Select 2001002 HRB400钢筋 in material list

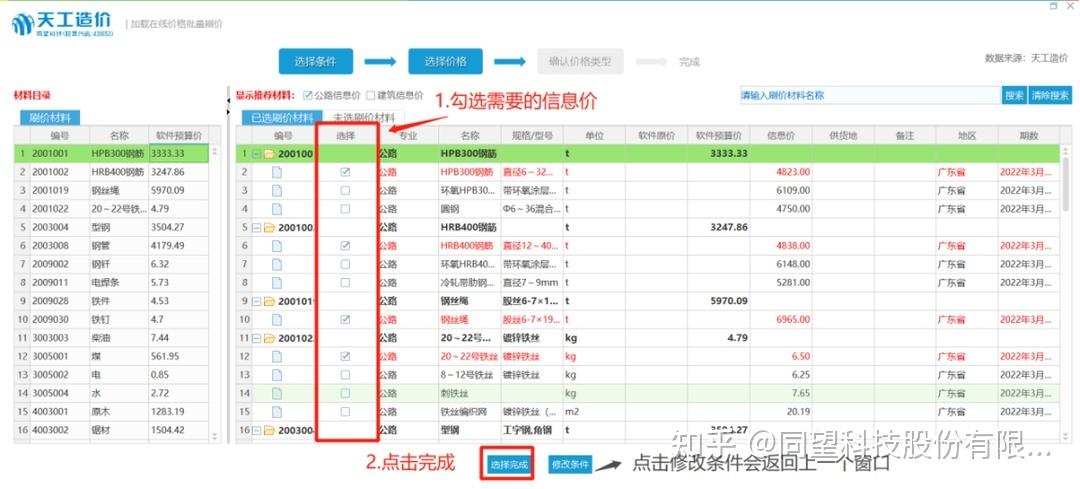pos(111,171)
